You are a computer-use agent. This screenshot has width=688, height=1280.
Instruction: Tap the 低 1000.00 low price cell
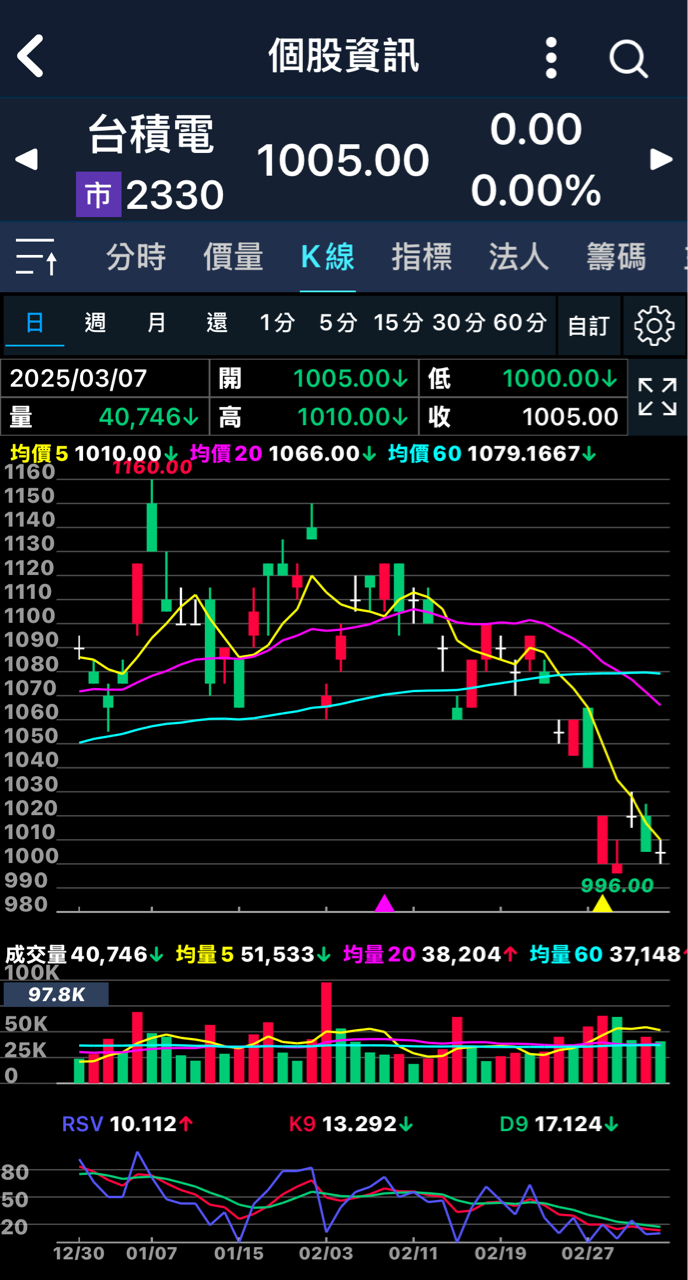click(x=524, y=378)
